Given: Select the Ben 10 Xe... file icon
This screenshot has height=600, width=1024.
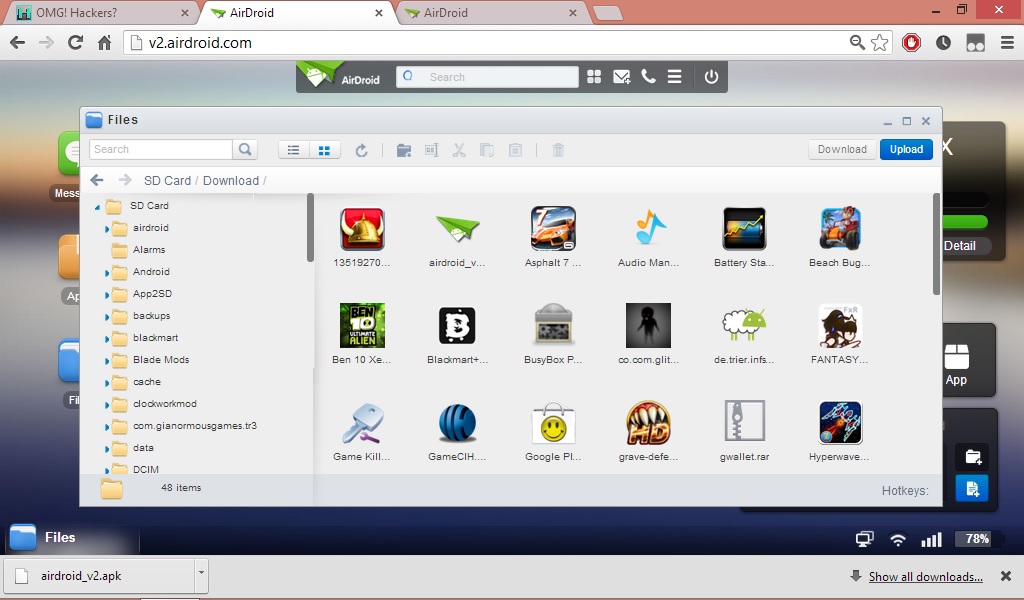Looking at the screenshot, I should [362, 325].
